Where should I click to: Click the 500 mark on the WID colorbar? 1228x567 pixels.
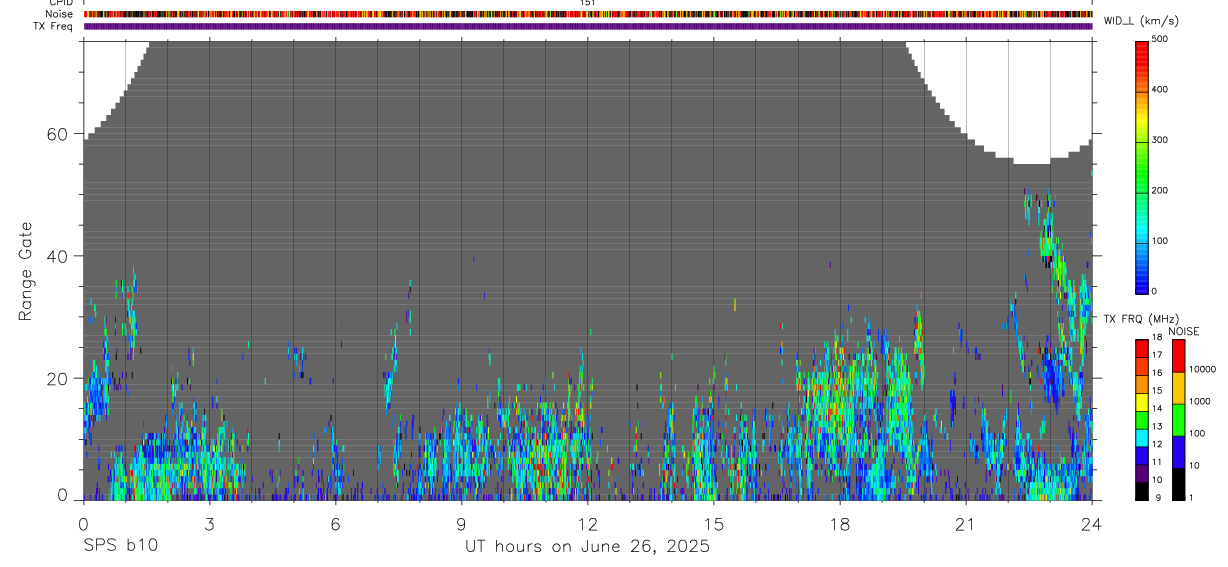[1162, 39]
